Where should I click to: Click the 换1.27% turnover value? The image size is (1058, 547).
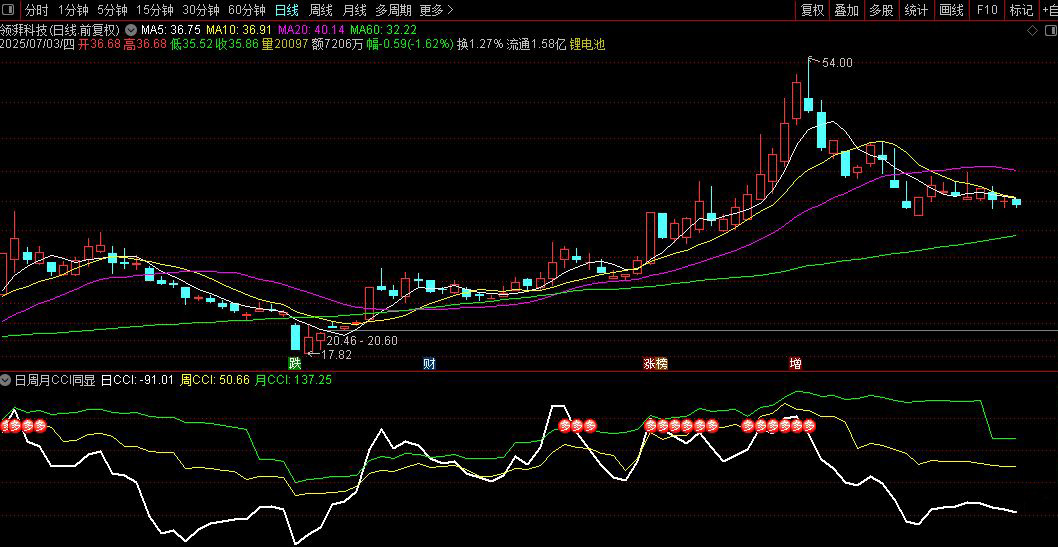click(x=480, y=45)
